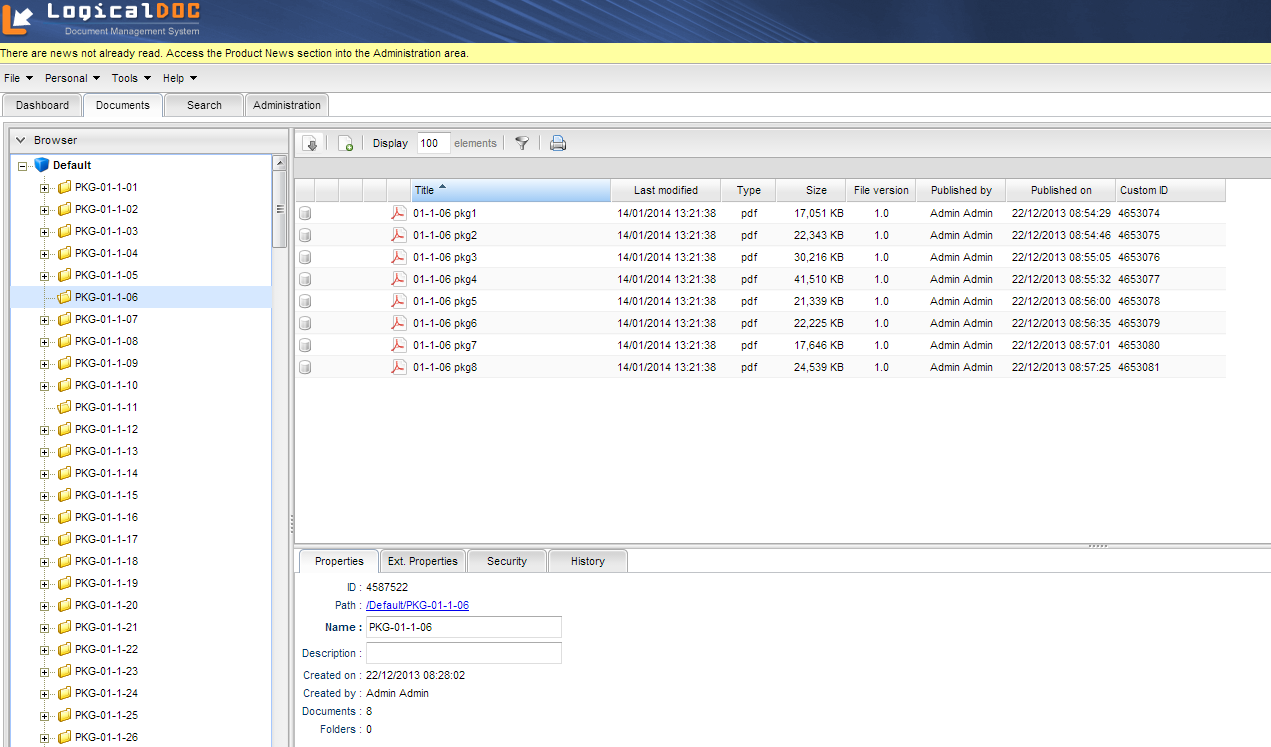Image resolution: width=1271 pixels, height=747 pixels.
Task: Select the 01-1-06 pkg4 document title
Action: tap(445, 279)
